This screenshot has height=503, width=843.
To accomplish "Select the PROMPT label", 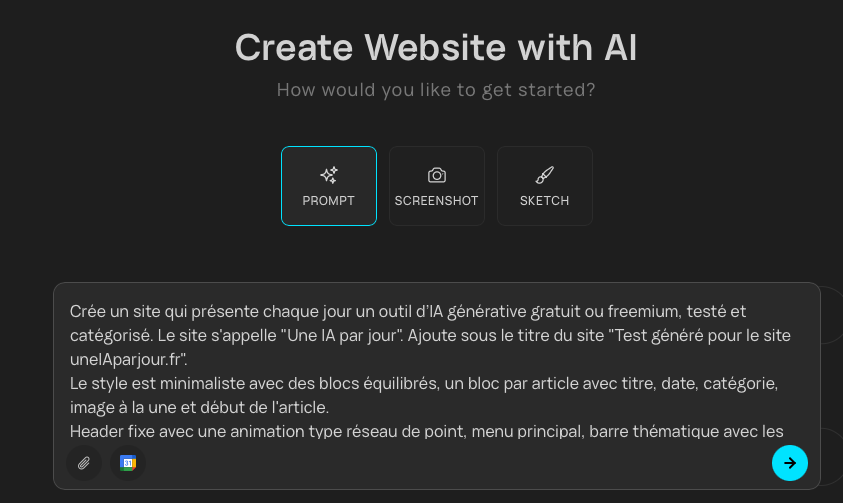I will click(x=328, y=201).
